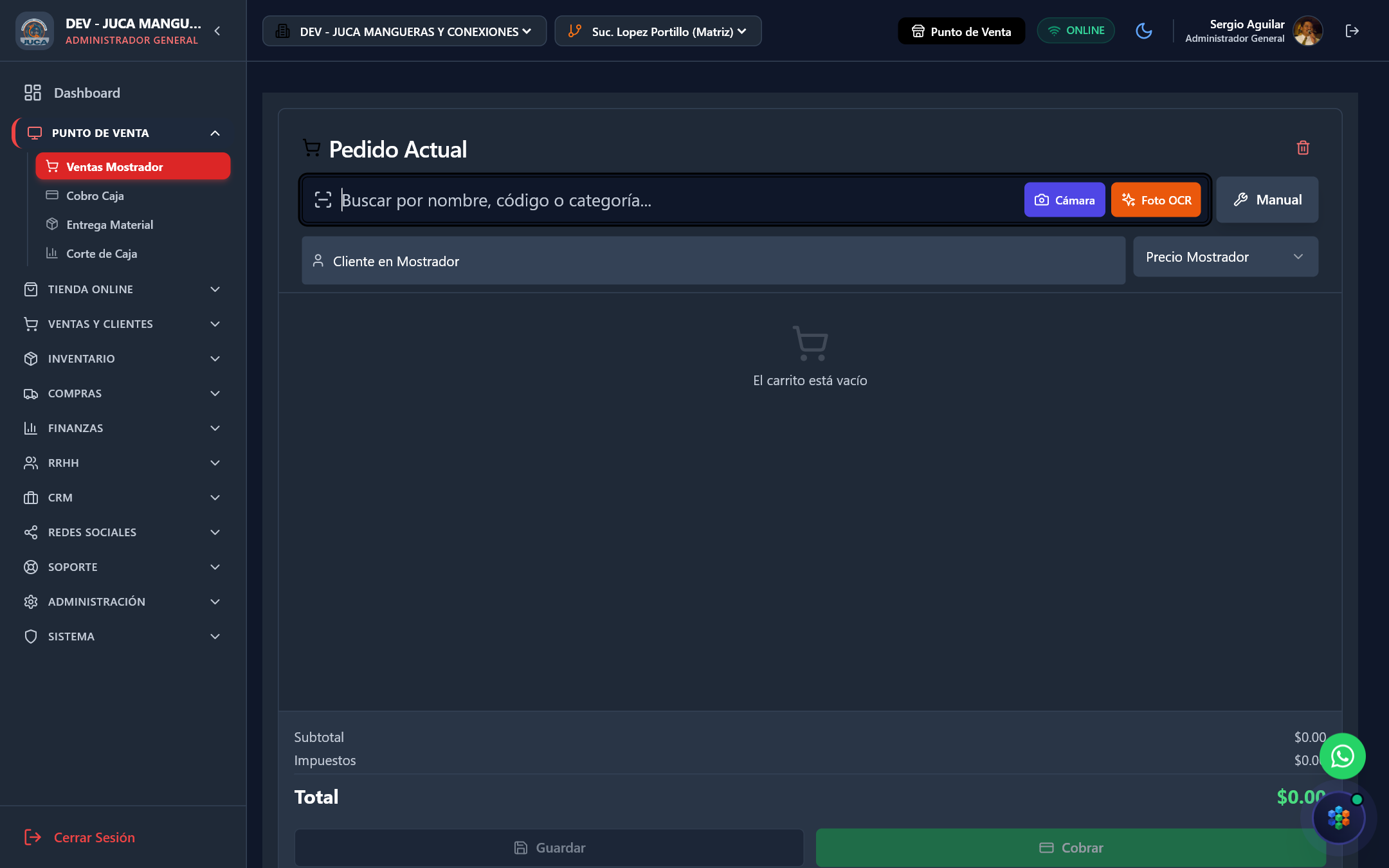Click FINANZAS chart icon

(31, 428)
